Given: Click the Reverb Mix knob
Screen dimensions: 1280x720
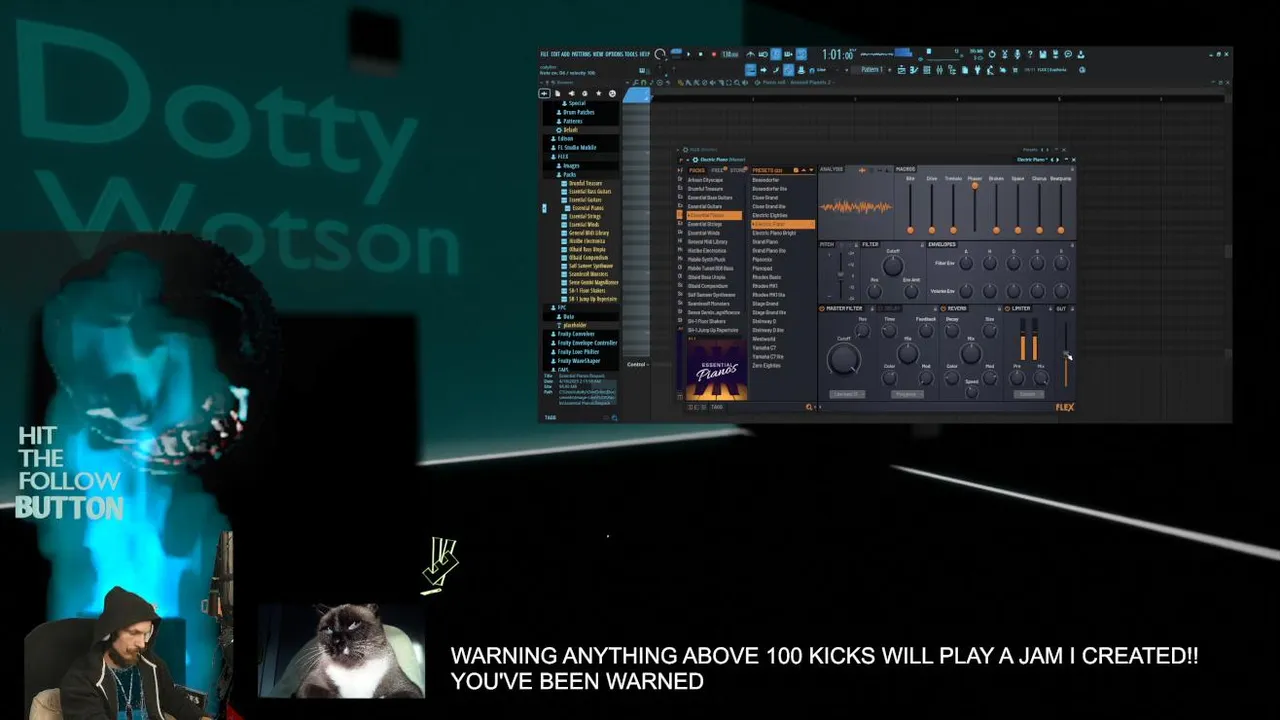Looking at the screenshot, I should point(971,353).
